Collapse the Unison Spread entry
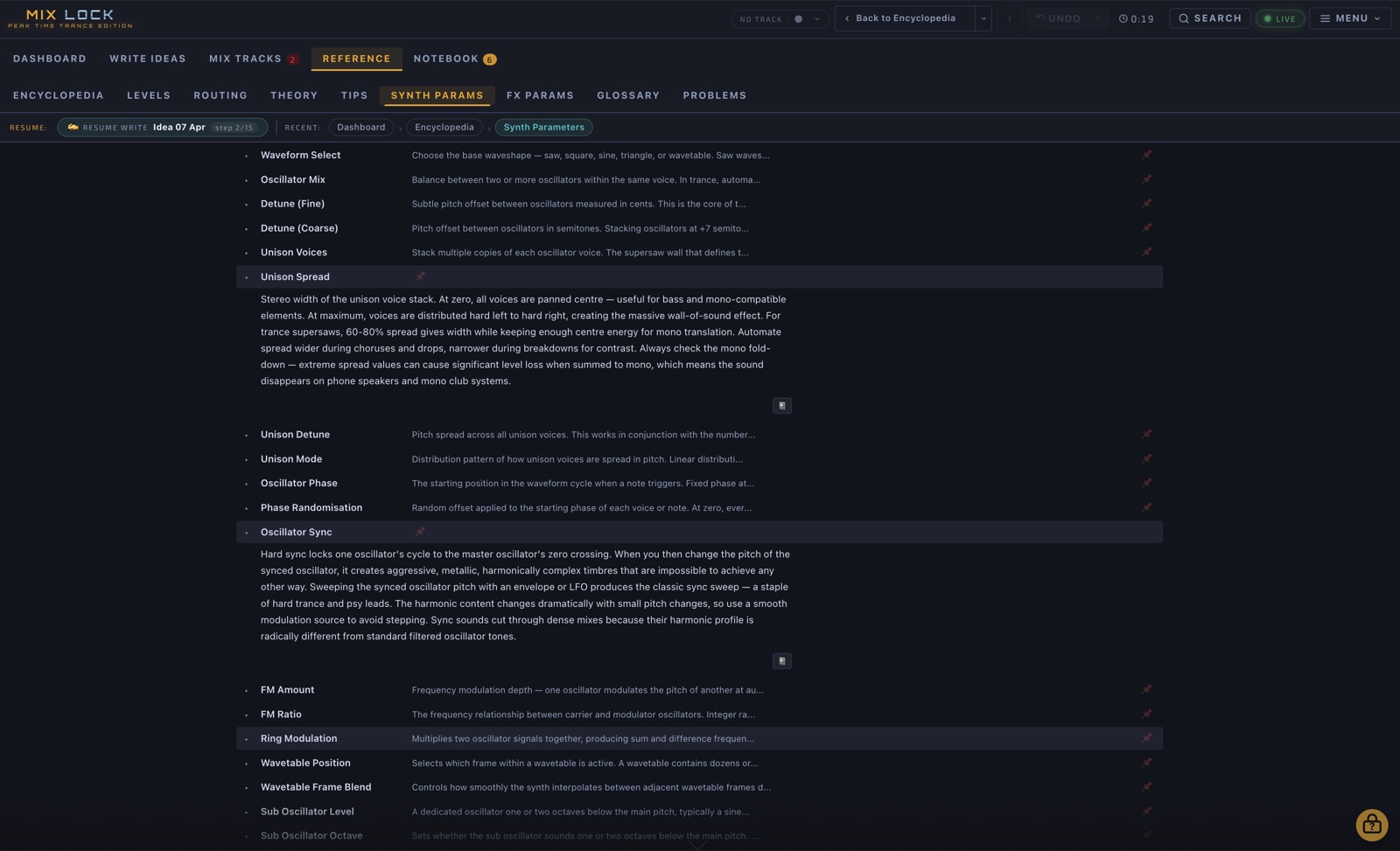The image size is (1400, 851). pyautogui.click(x=699, y=276)
